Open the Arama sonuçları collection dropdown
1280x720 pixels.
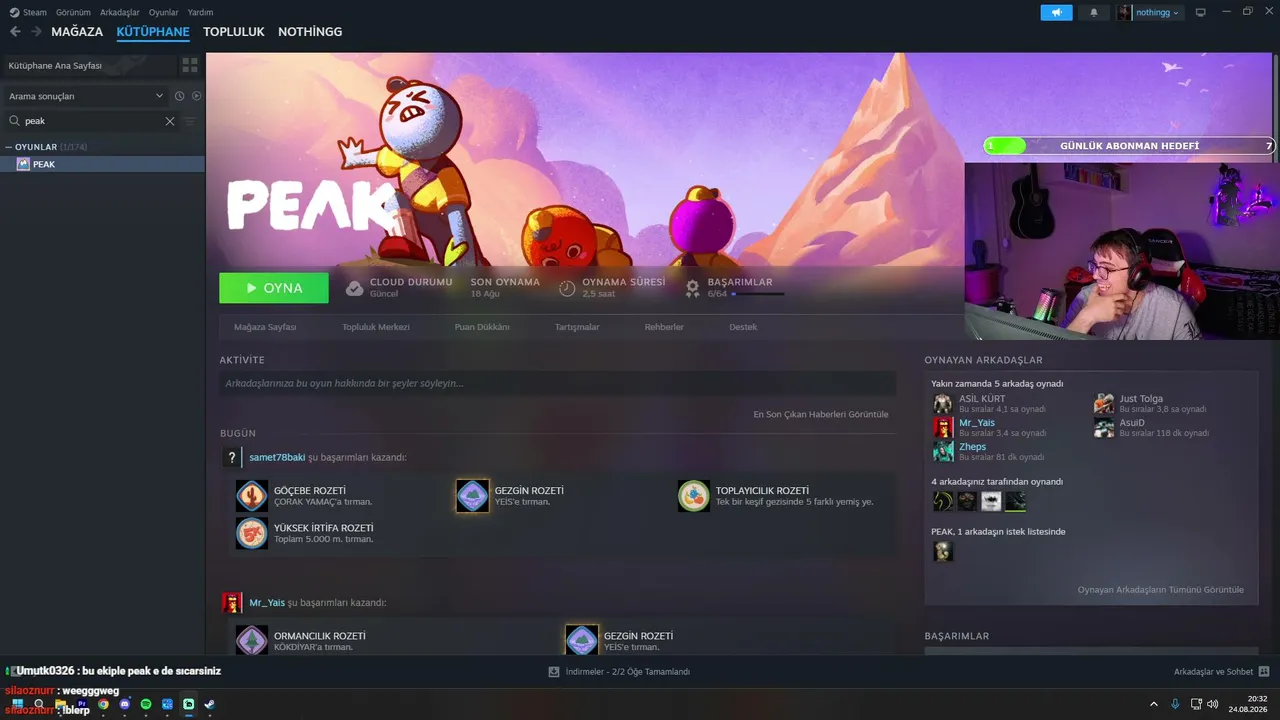[86, 96]
